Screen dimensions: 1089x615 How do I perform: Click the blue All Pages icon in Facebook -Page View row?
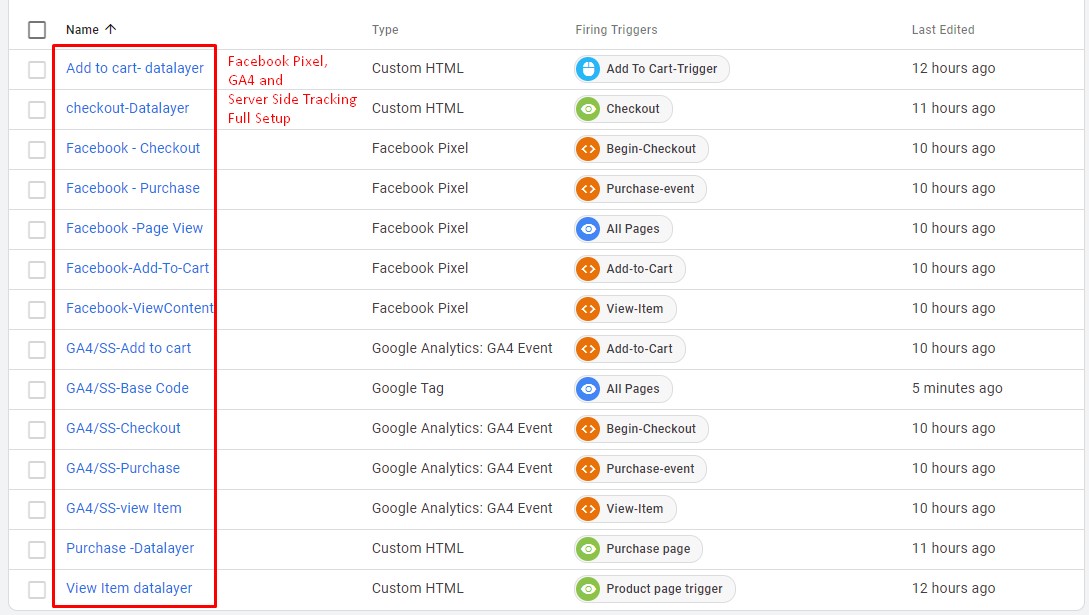click(588, 229)
